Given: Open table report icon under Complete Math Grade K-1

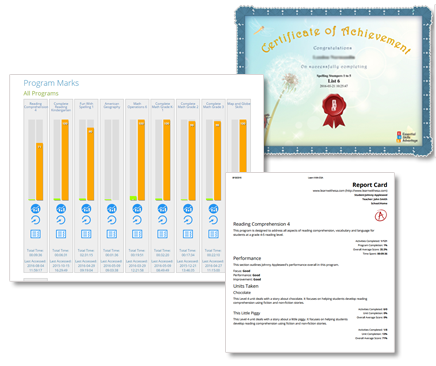Looking at the screenshot, I should click(162, 234).
